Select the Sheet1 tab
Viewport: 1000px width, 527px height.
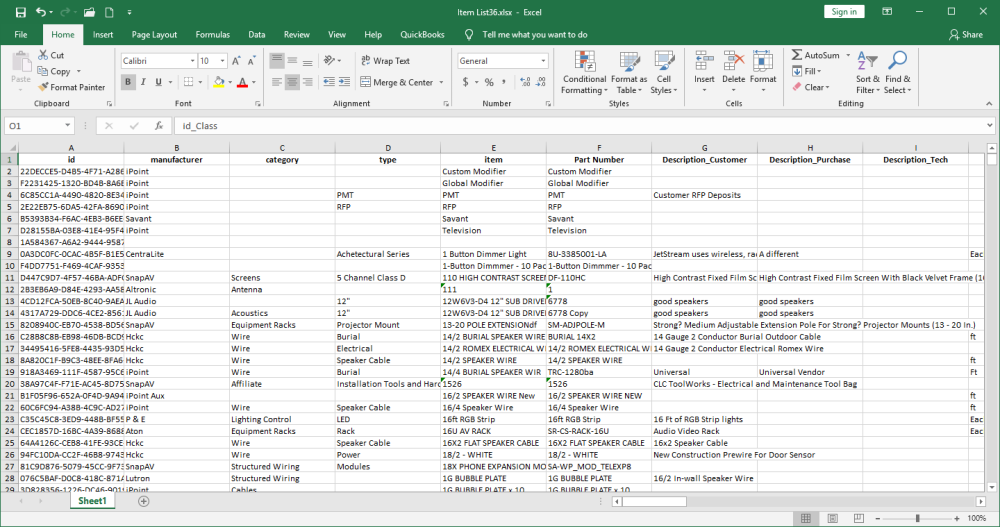[92, 501]
